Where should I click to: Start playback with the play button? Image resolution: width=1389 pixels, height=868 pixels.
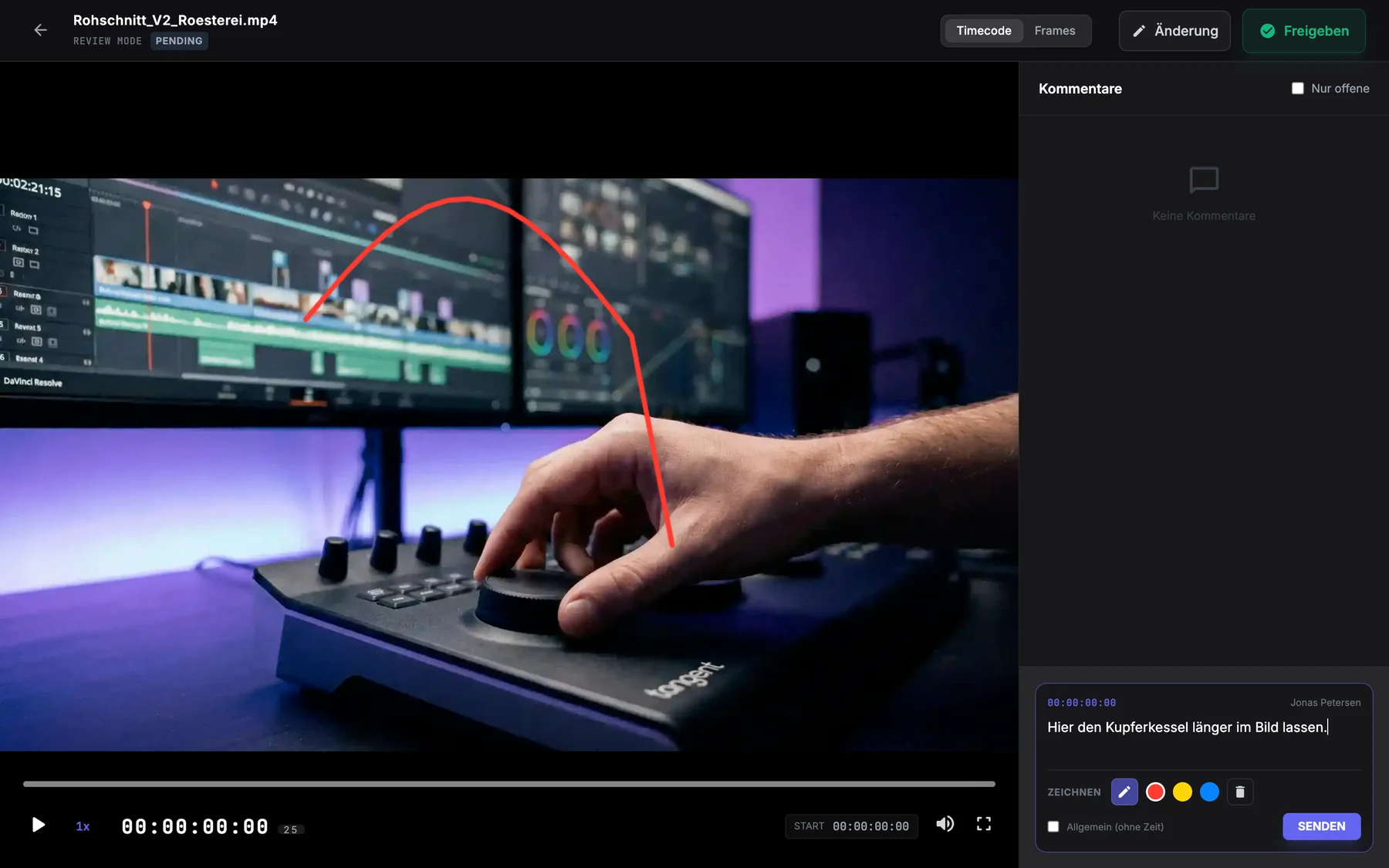click(38, 825)
